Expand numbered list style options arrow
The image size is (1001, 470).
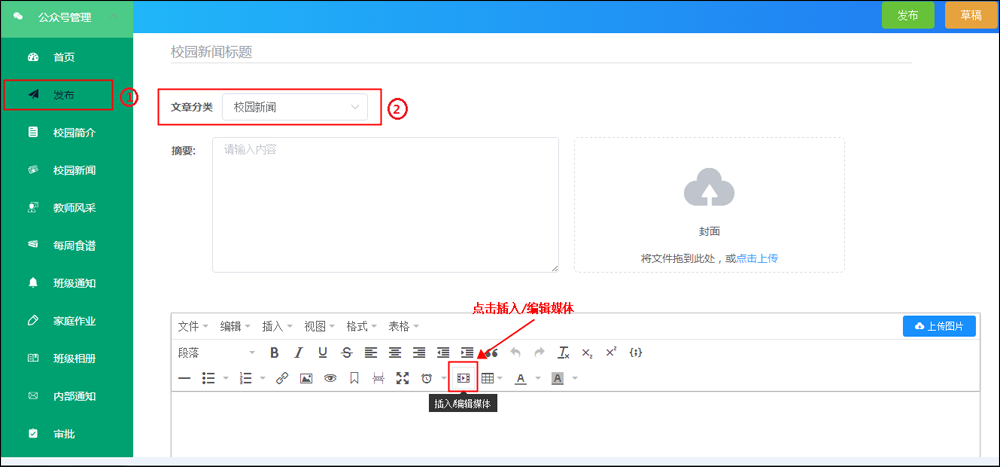pyautogui.click(x=263, y=379)
